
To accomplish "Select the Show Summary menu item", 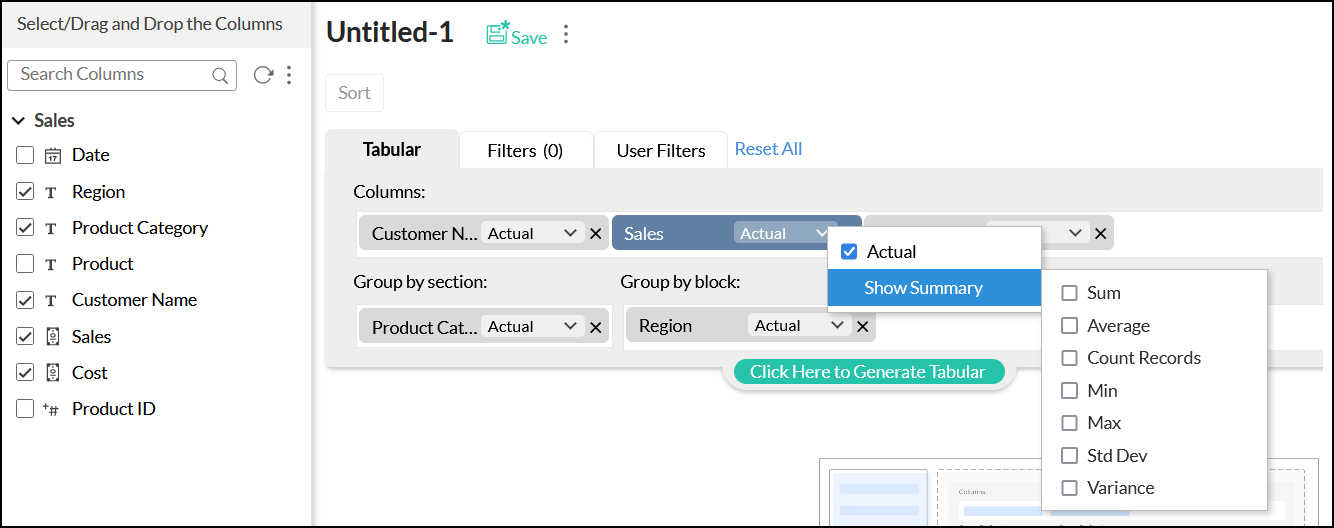I will pos(923,288).
